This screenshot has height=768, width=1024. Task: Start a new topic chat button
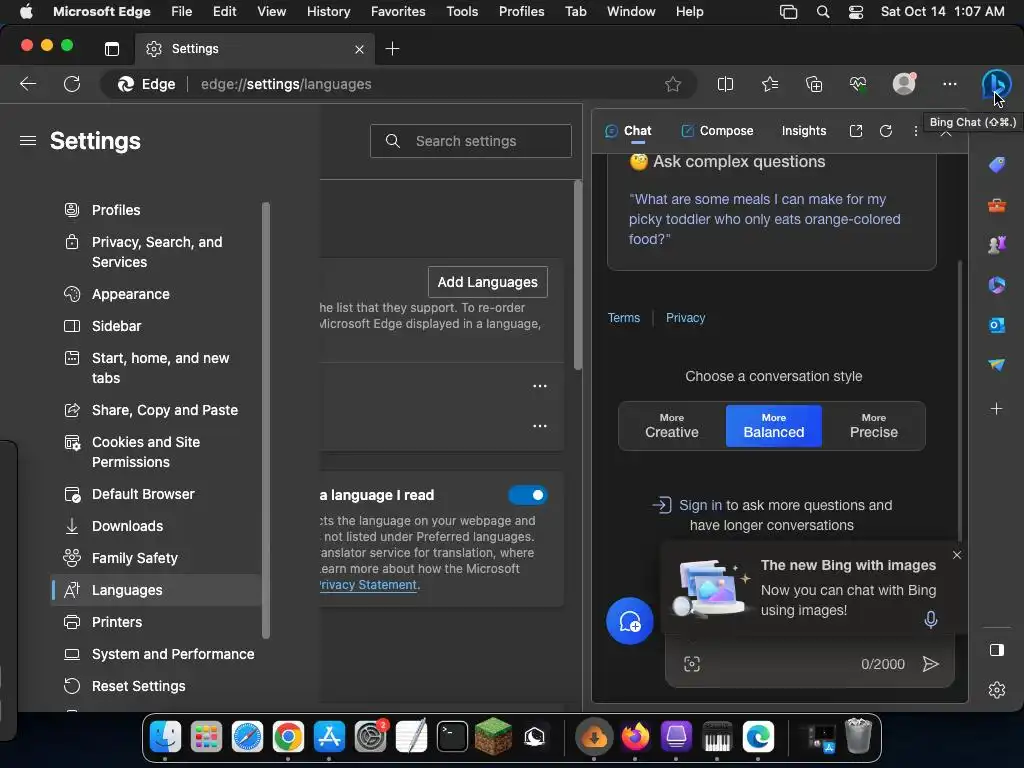click(x=630, y=621)
